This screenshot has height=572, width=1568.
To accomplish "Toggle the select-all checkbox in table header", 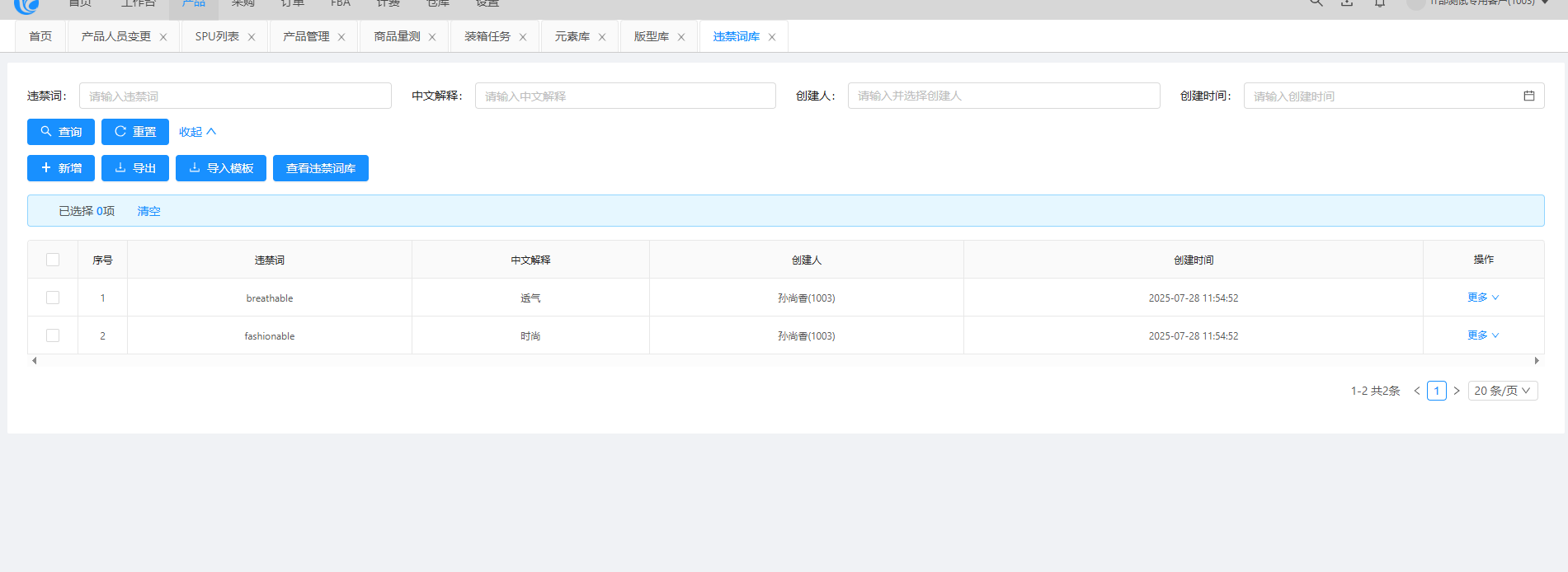I will [53, 260].
